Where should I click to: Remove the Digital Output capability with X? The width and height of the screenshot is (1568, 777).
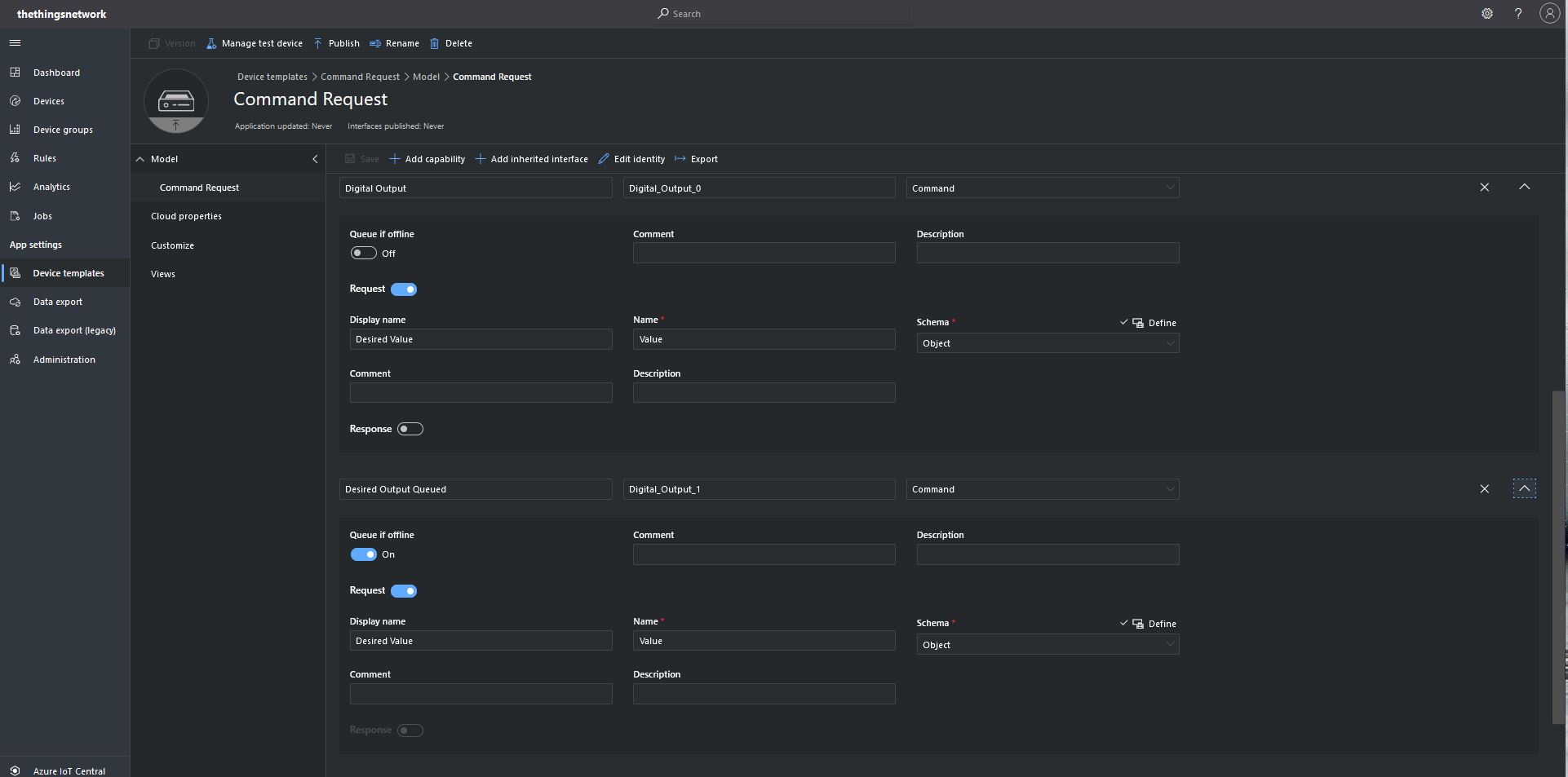pyautogui.click(x=1484, y=188)
